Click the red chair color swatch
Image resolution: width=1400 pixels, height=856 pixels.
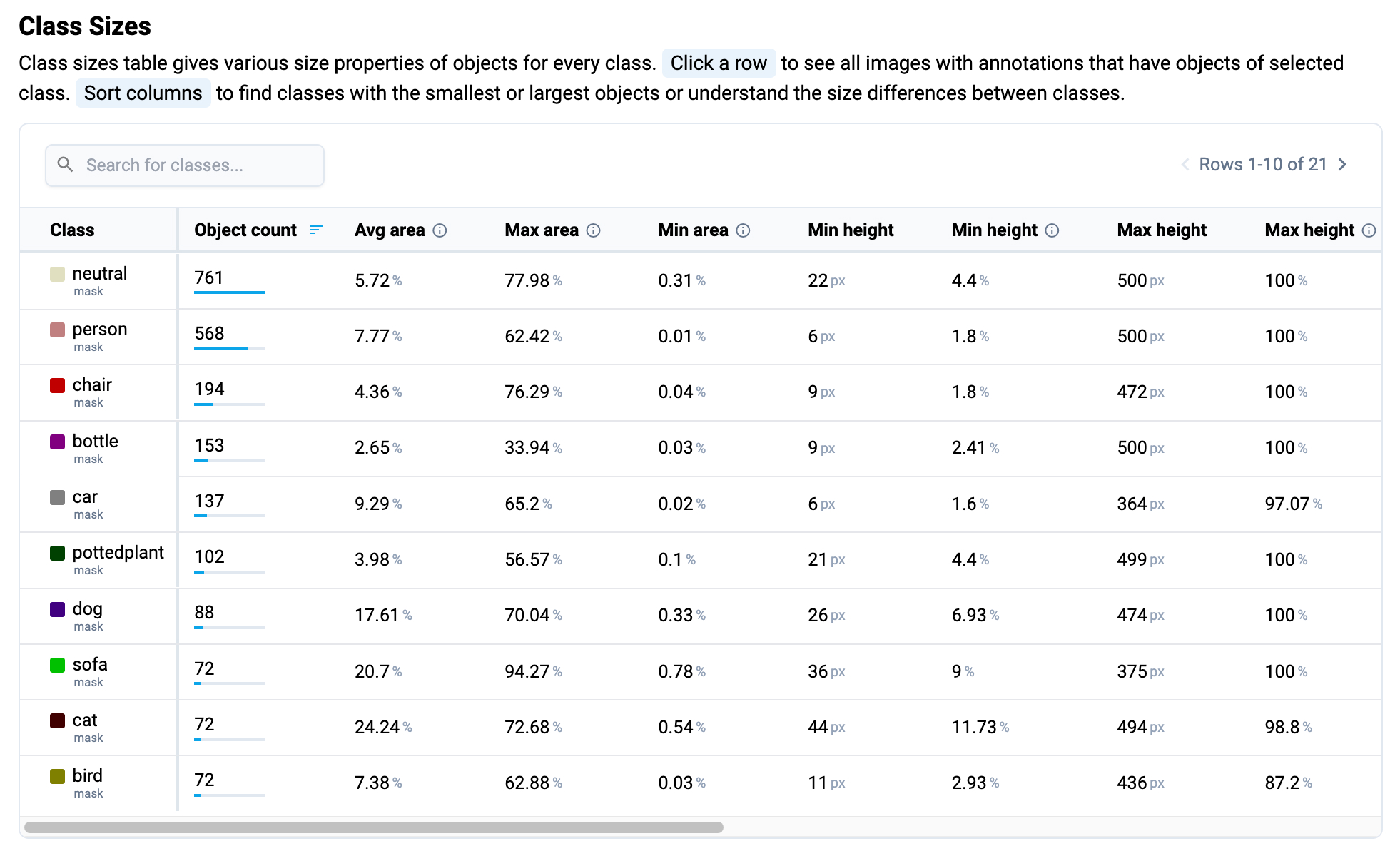pyautogui.click(x=58, y=386)
